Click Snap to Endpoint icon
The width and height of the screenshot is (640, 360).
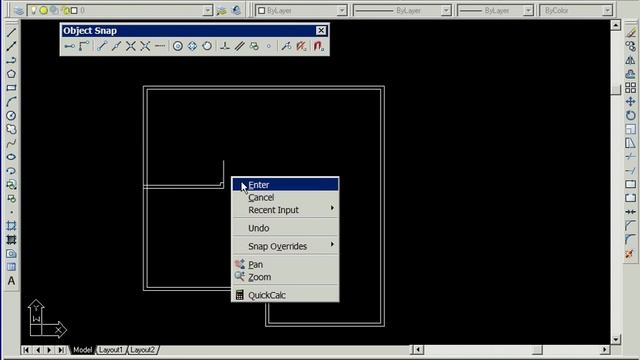(x=102, y=46)
